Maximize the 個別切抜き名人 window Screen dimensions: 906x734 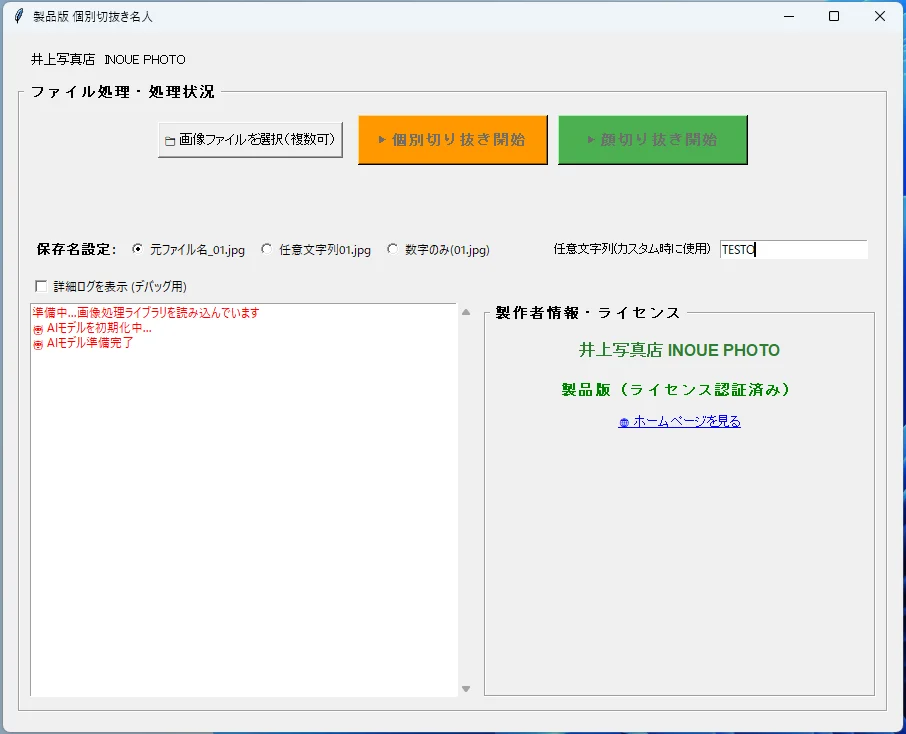click(834, 16)
